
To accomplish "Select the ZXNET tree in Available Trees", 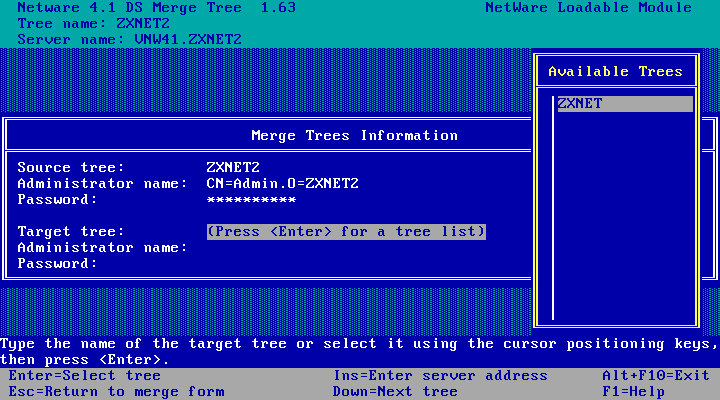I will click(624, 104).
